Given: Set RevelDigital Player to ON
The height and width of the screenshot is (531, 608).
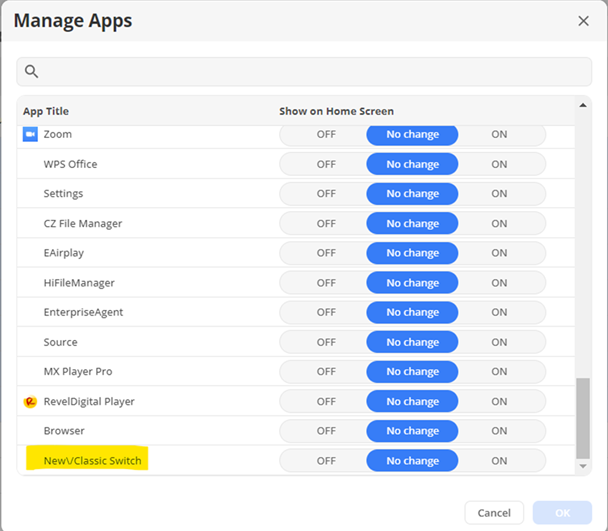Looking at the screenshot, I should [x=499, y=401].
